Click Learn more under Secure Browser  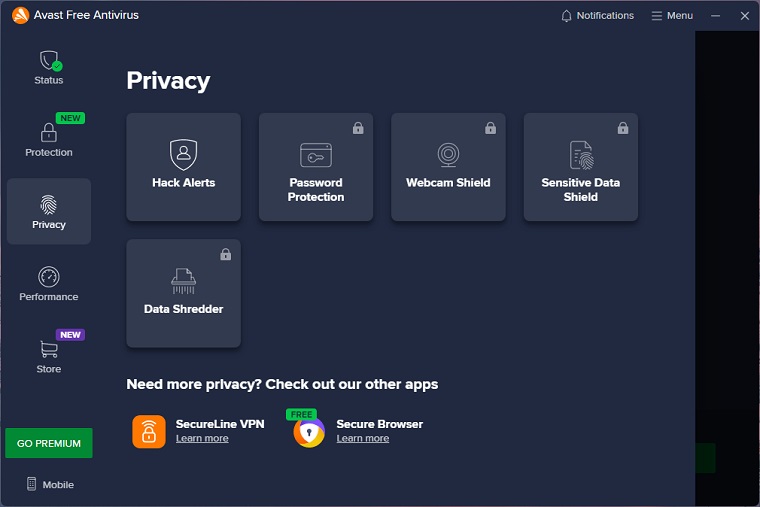(x=363, y=438)
